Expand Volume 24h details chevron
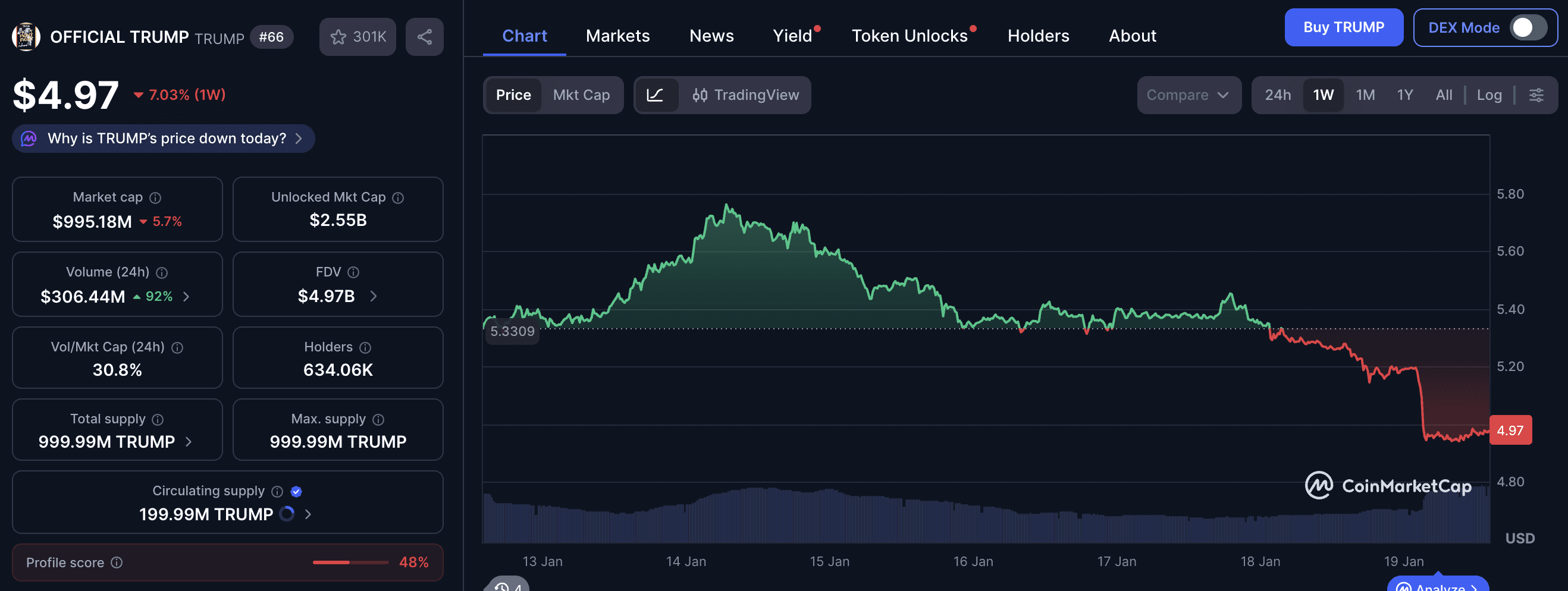Screen dimensions: 1568x591 pos(186,297)
